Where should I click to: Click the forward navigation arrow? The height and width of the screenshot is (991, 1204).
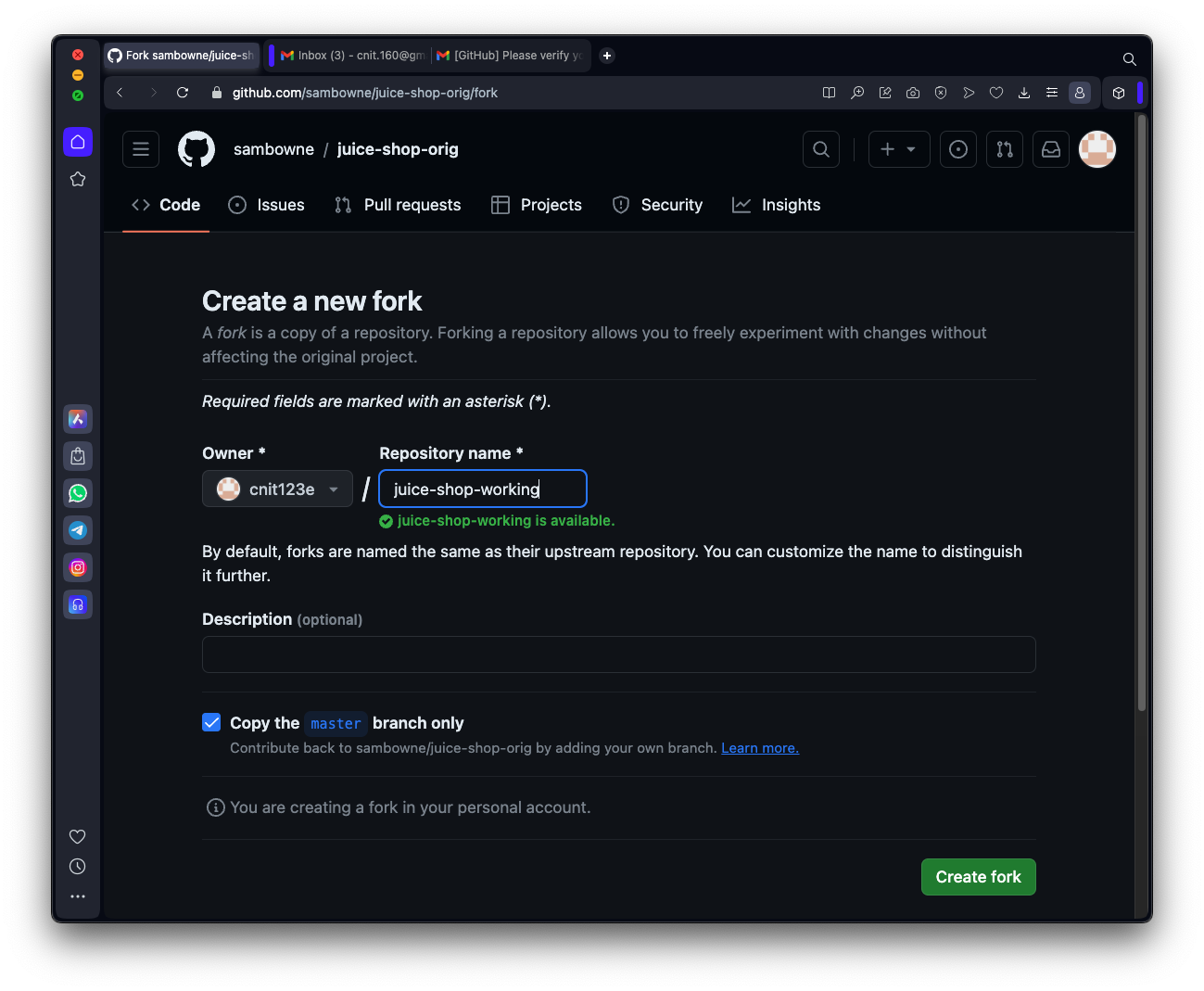click(153, 93)
